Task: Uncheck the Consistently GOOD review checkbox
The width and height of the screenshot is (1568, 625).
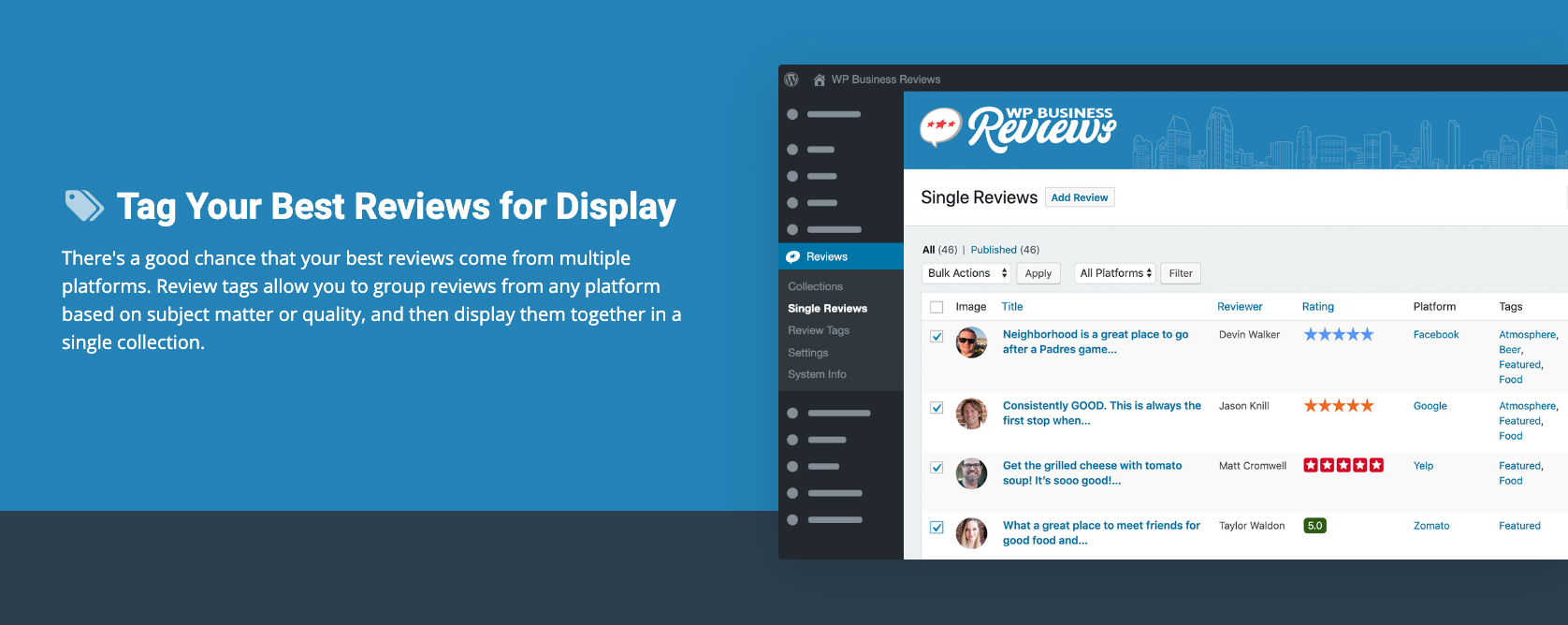Action: point(936,407)
